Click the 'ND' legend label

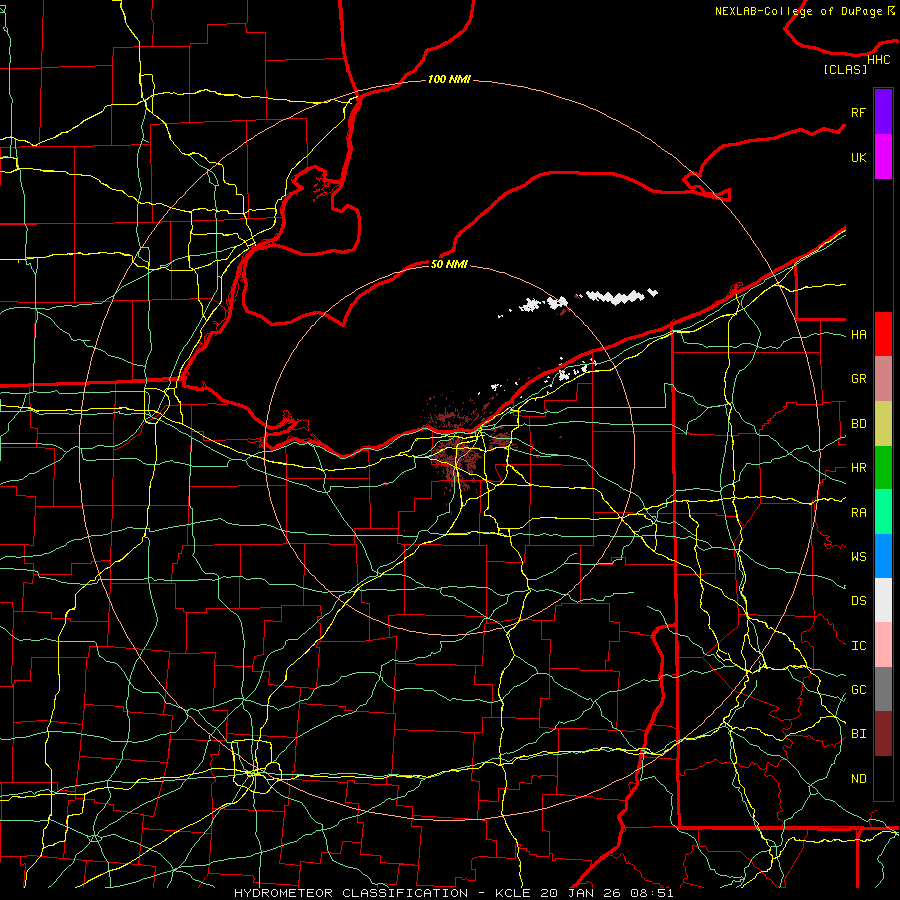[x=858, y=779]
